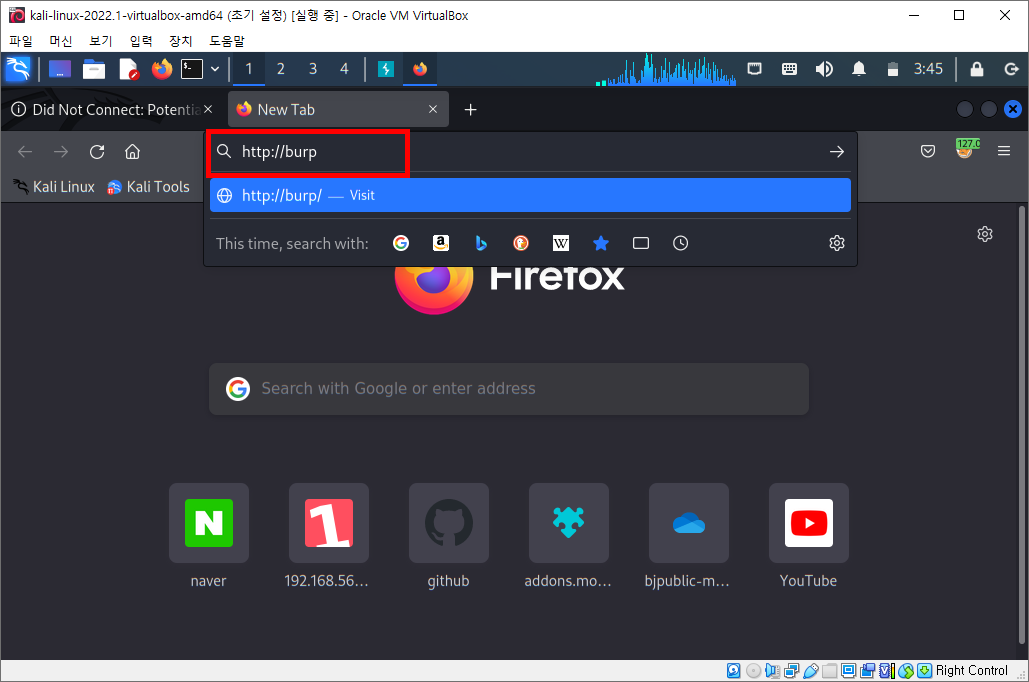This screenshot has width=1029, height=682.
Task: Click Firefox page vertical scrollbar
Action: [x=1021, y=425]
